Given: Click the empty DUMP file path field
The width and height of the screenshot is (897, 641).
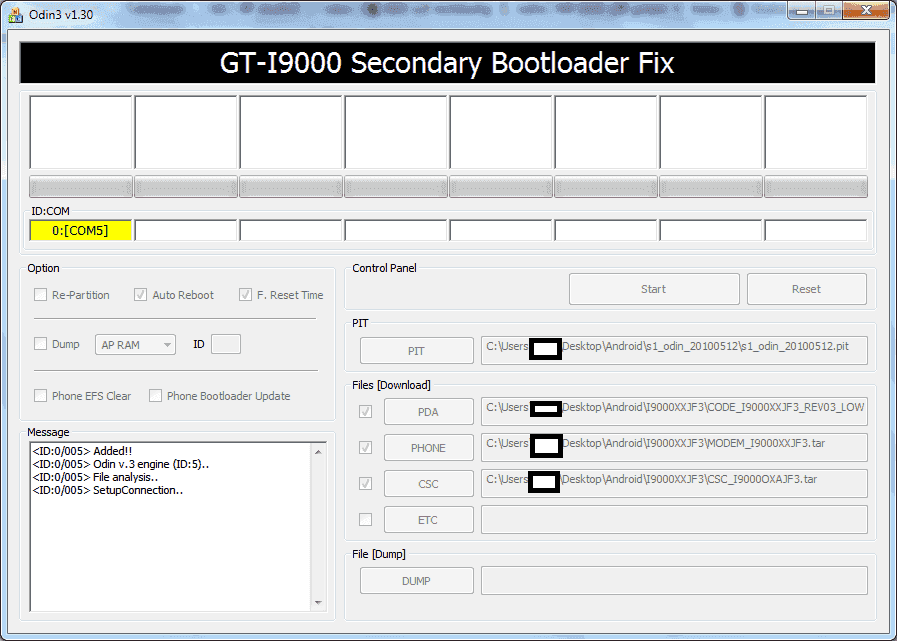Looking at the screenshot, I should coord(674,581).
